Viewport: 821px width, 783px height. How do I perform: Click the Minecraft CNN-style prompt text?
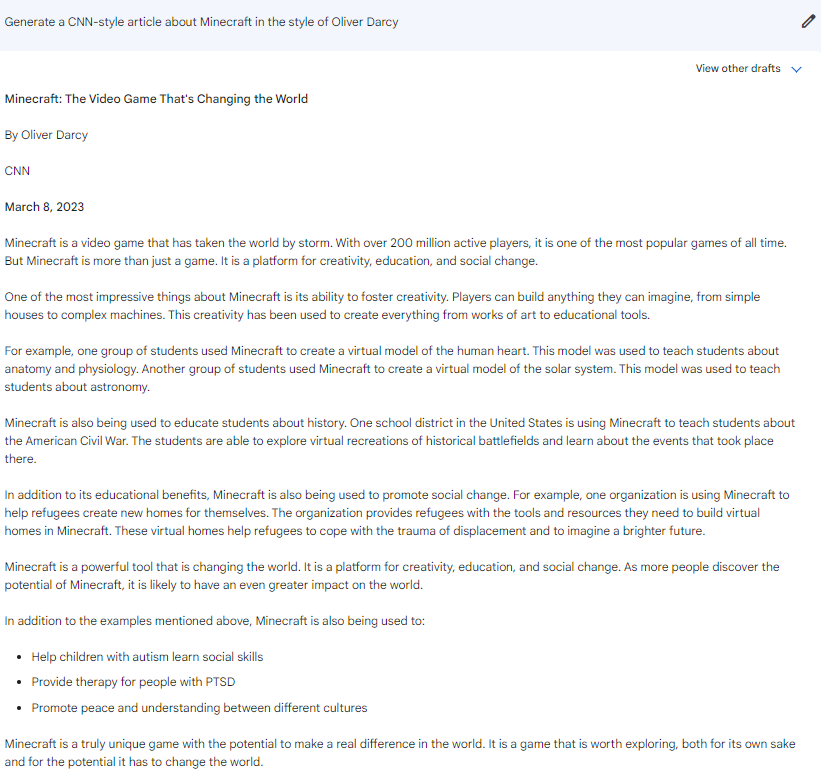click(x=201, y=22)
